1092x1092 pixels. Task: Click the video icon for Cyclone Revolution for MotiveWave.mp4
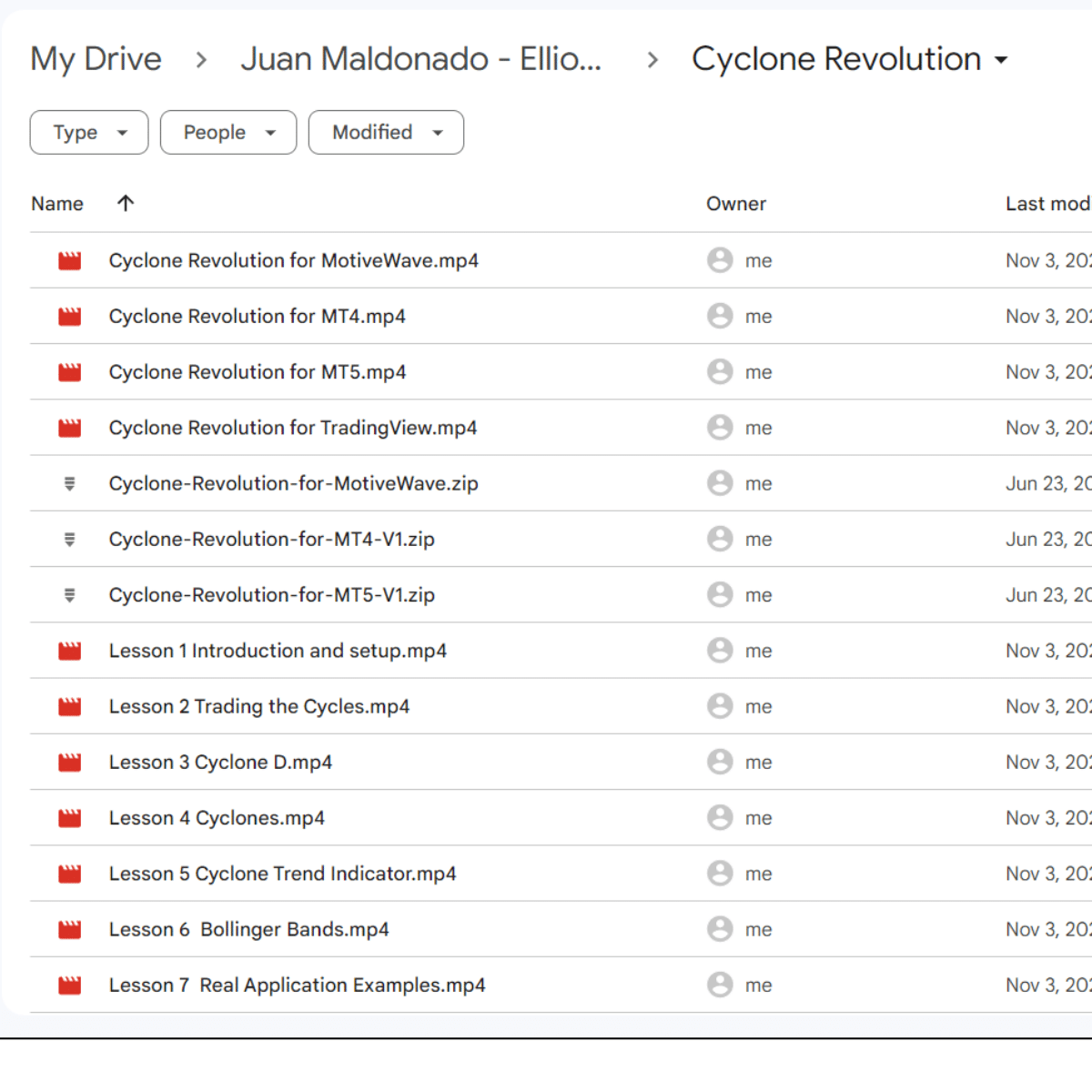pos(70,261)
